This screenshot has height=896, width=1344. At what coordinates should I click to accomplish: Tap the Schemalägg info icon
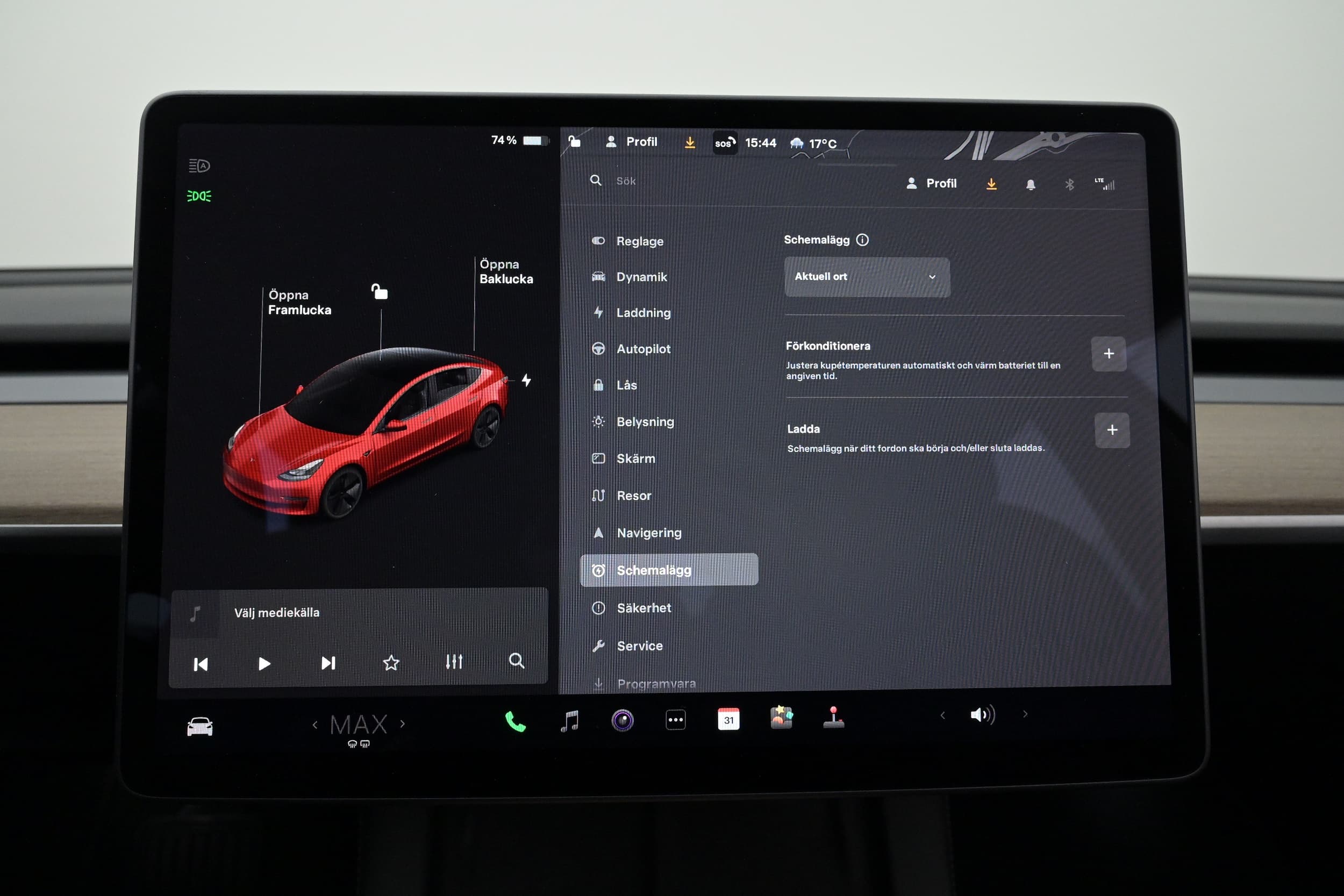point(862,240)
